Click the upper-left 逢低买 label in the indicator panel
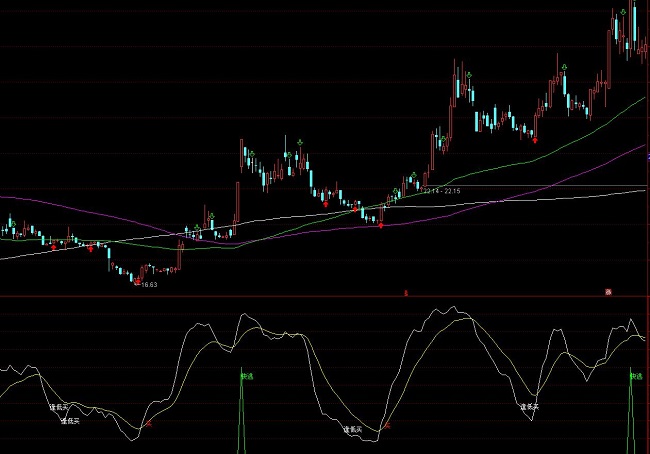Viewport: 650px width, 454px height. (61, 407)
